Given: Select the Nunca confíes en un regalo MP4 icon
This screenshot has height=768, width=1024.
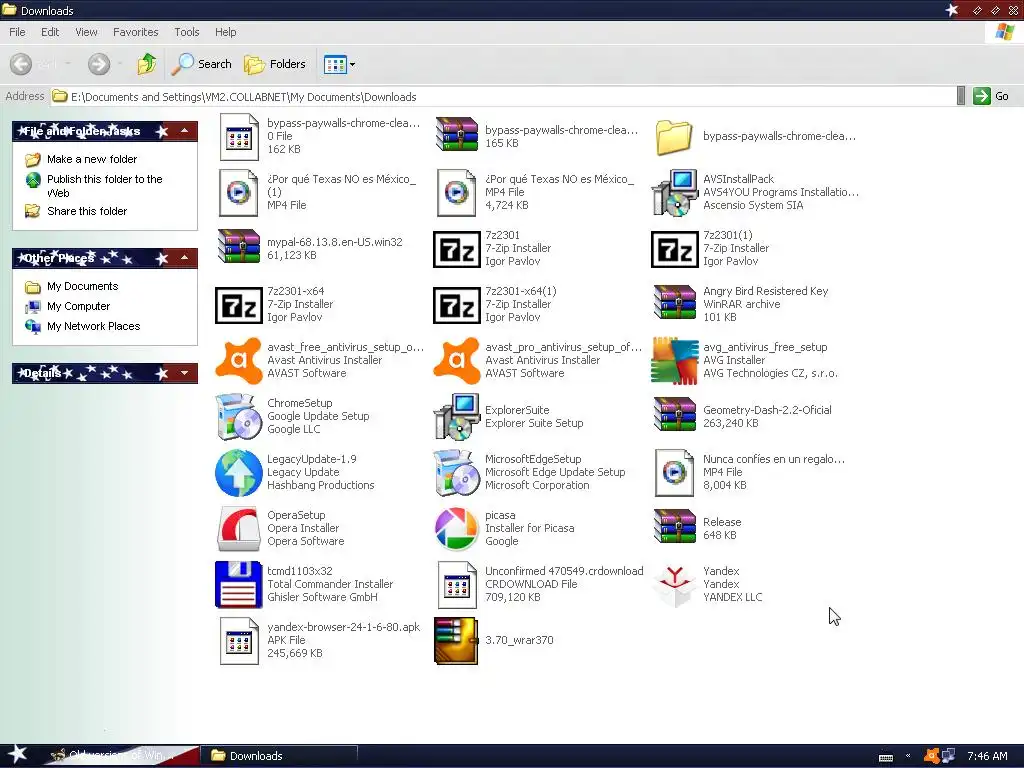Looking at the screenshot, I should [x=675, y=473].
